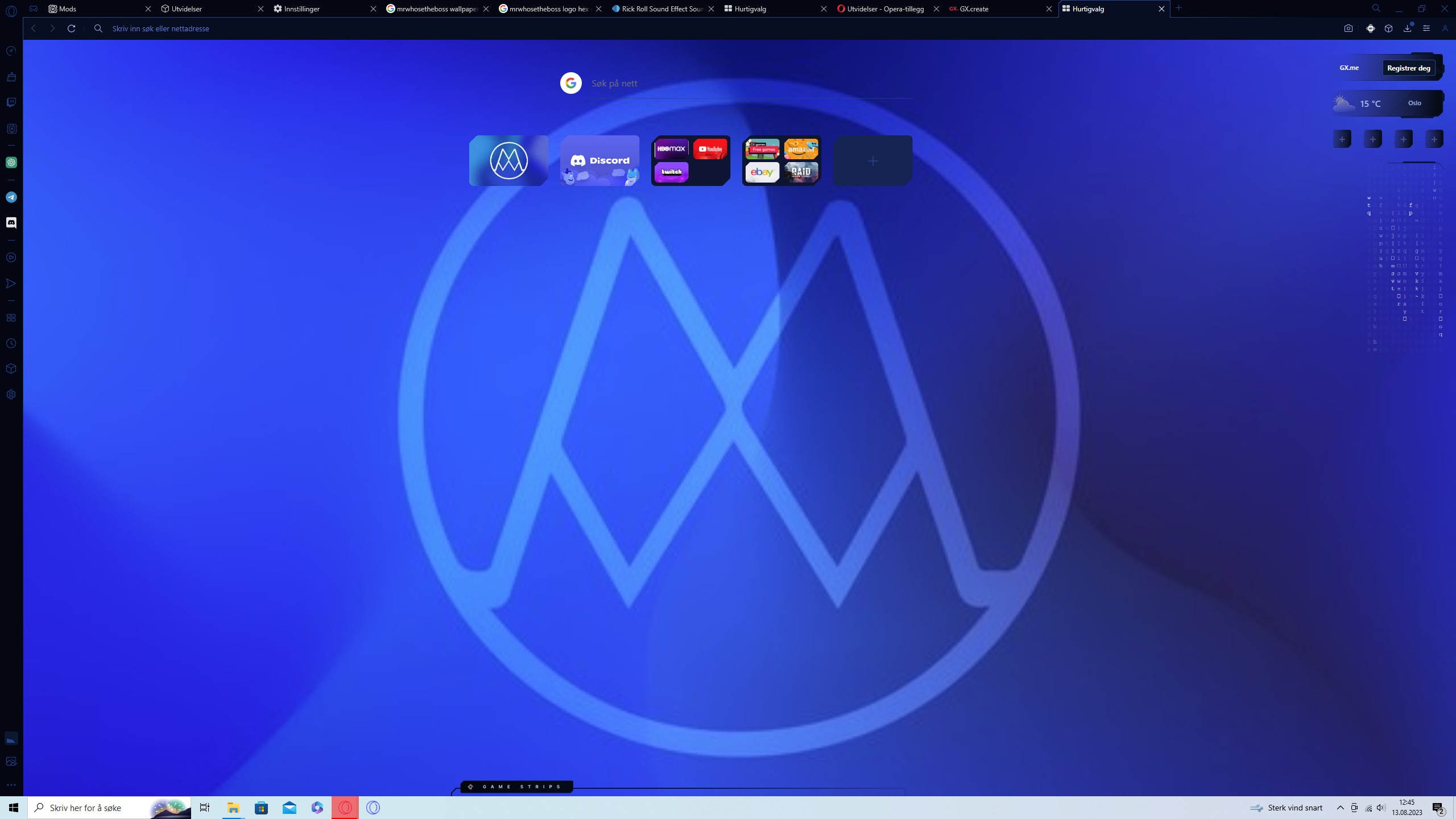Click the snapshot camera icon
Viewport: 1456px width, 819px height.
click(1348, 28)
